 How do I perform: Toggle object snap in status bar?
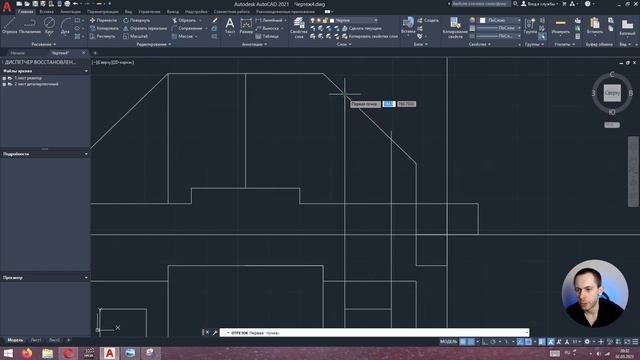528,342
